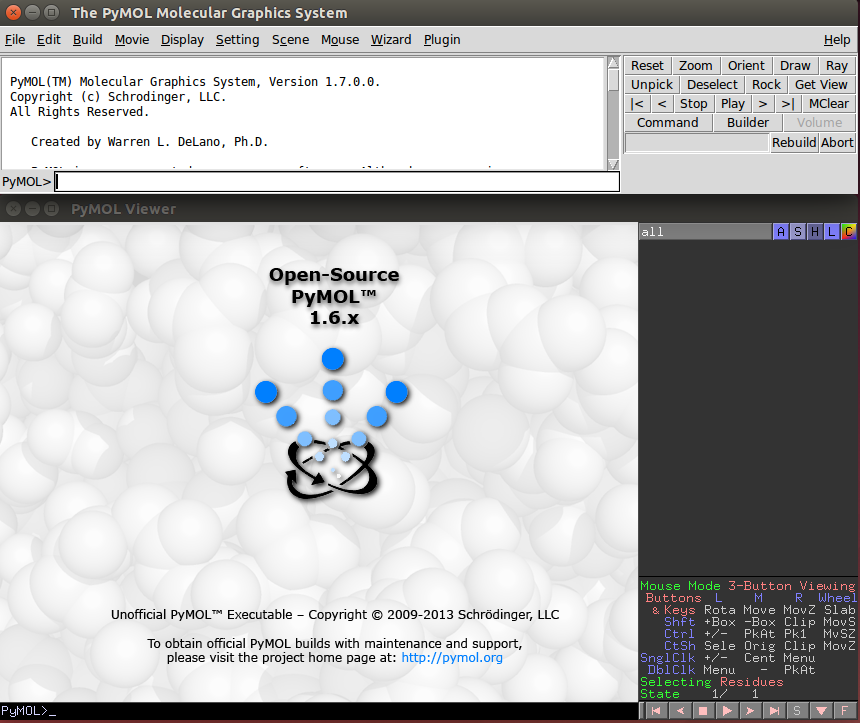860x723 pixels.
Task: Open the A (Action) menu for all
Action: click(781, 232)
